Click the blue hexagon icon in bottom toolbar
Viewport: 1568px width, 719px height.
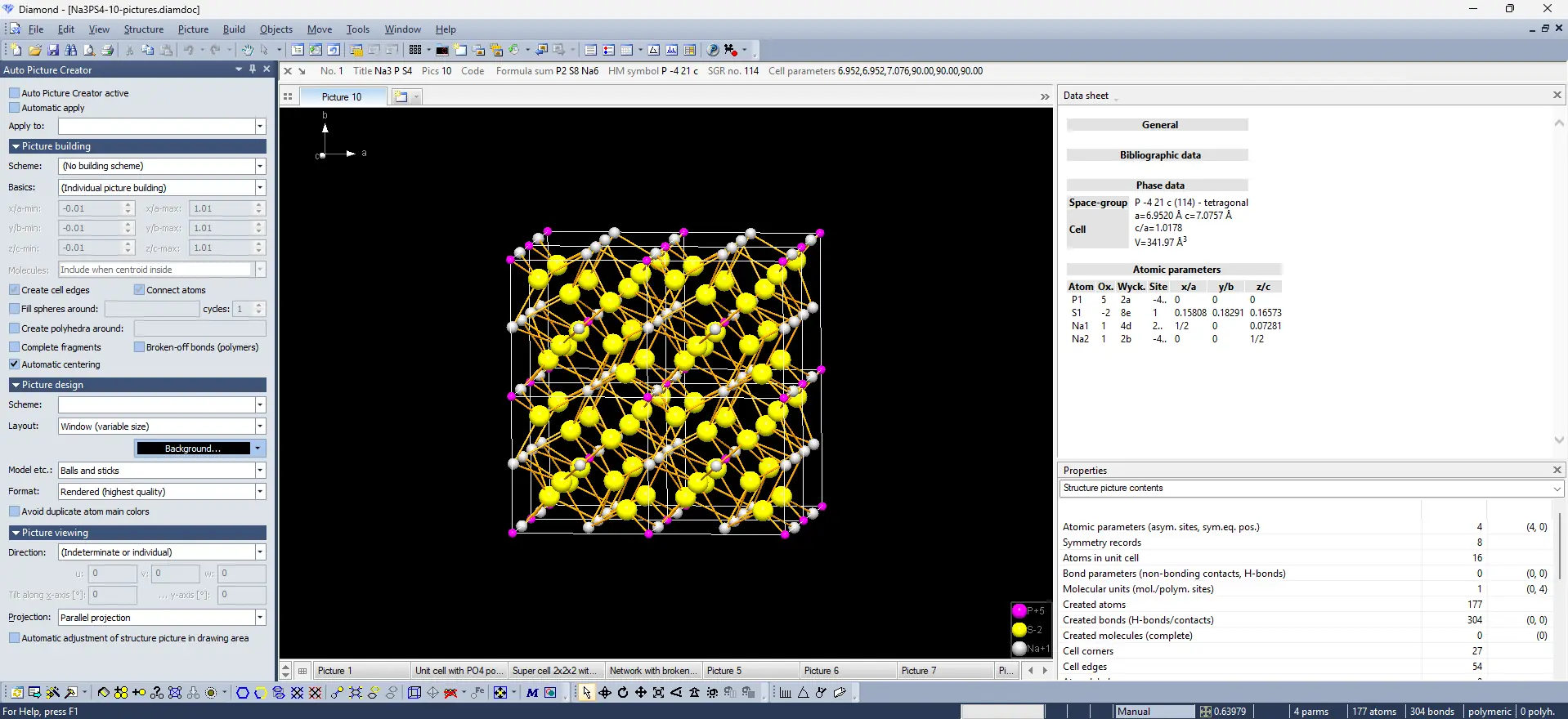243,692
